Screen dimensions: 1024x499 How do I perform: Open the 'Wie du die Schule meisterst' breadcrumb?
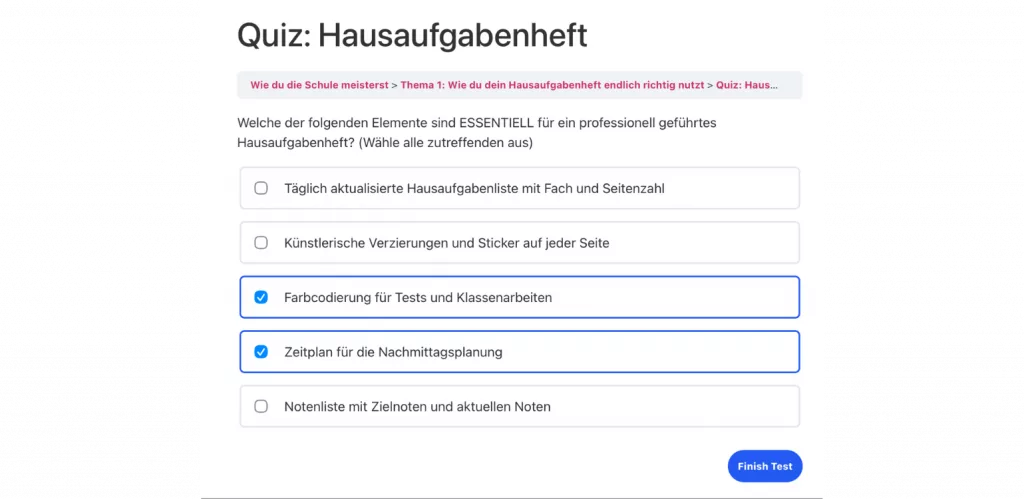pyautogui.click(x=318, y=85)
